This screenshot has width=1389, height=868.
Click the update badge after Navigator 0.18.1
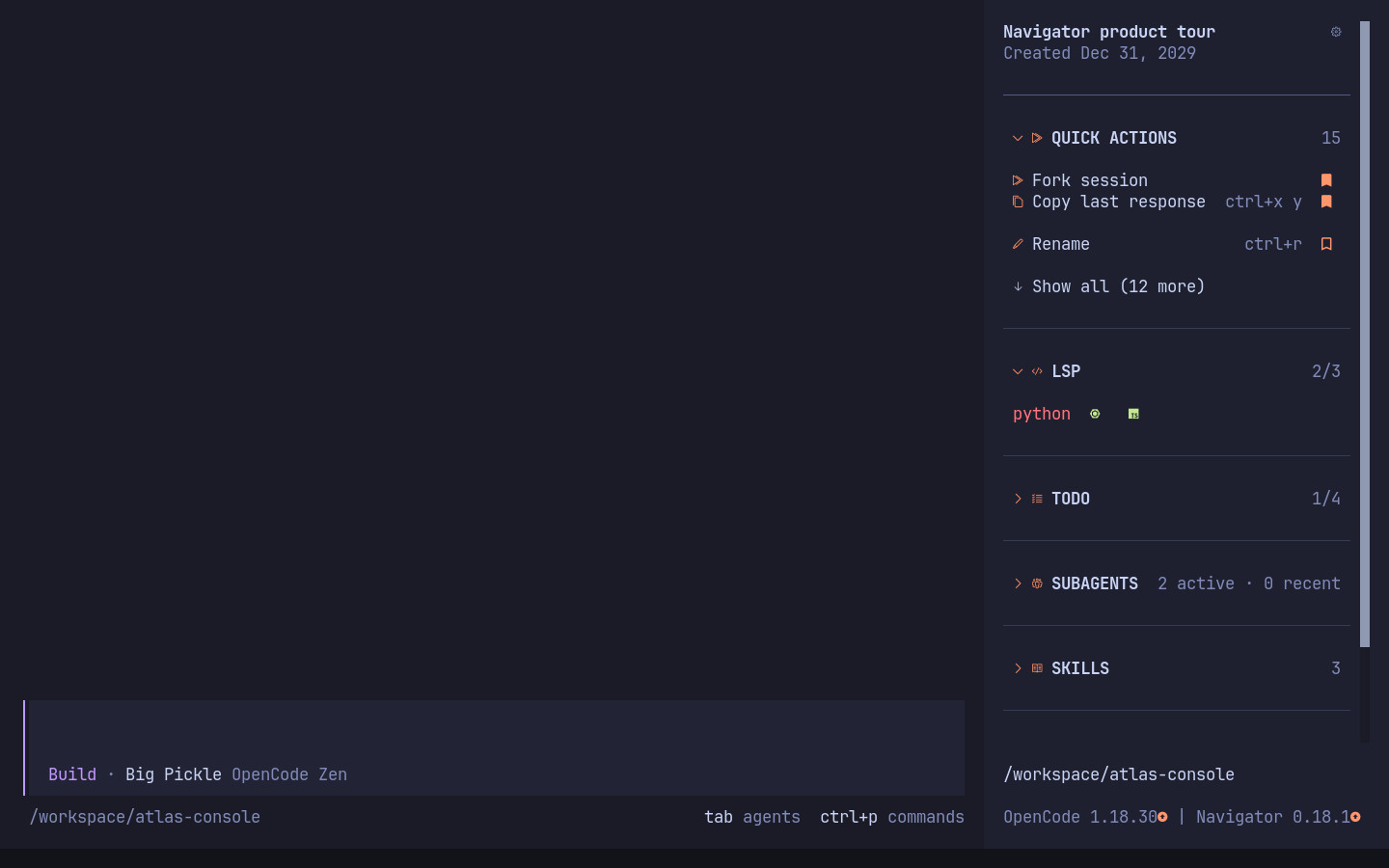pyautogui.click(x=1355, y=817)
